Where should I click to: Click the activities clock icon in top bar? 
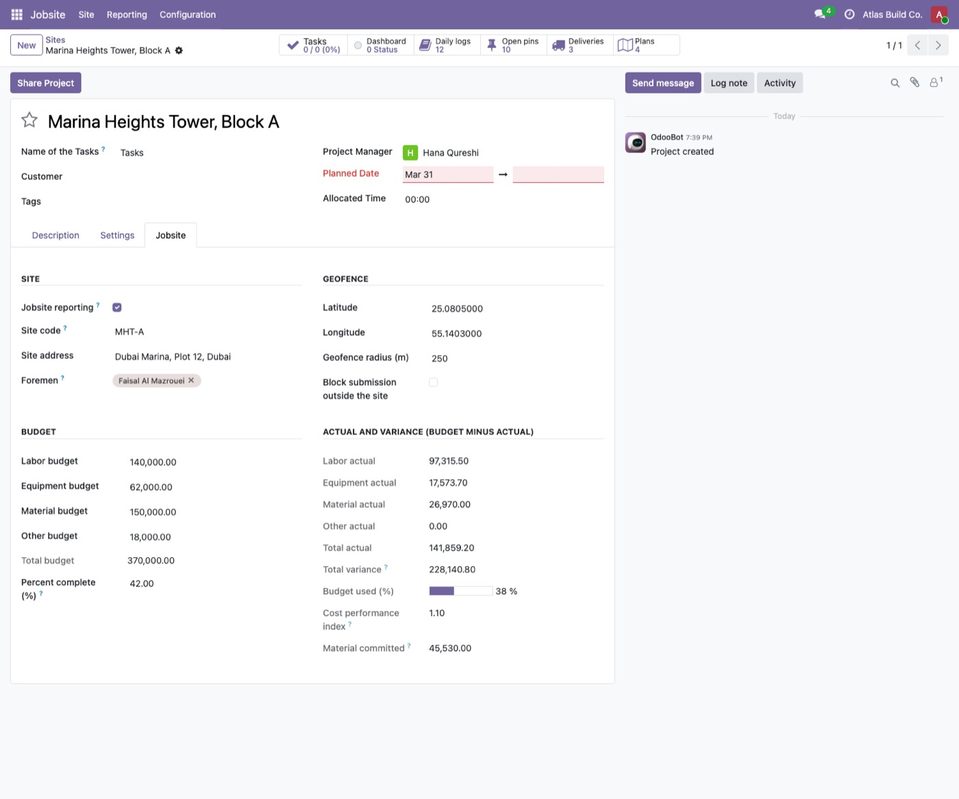pos(849,14)
